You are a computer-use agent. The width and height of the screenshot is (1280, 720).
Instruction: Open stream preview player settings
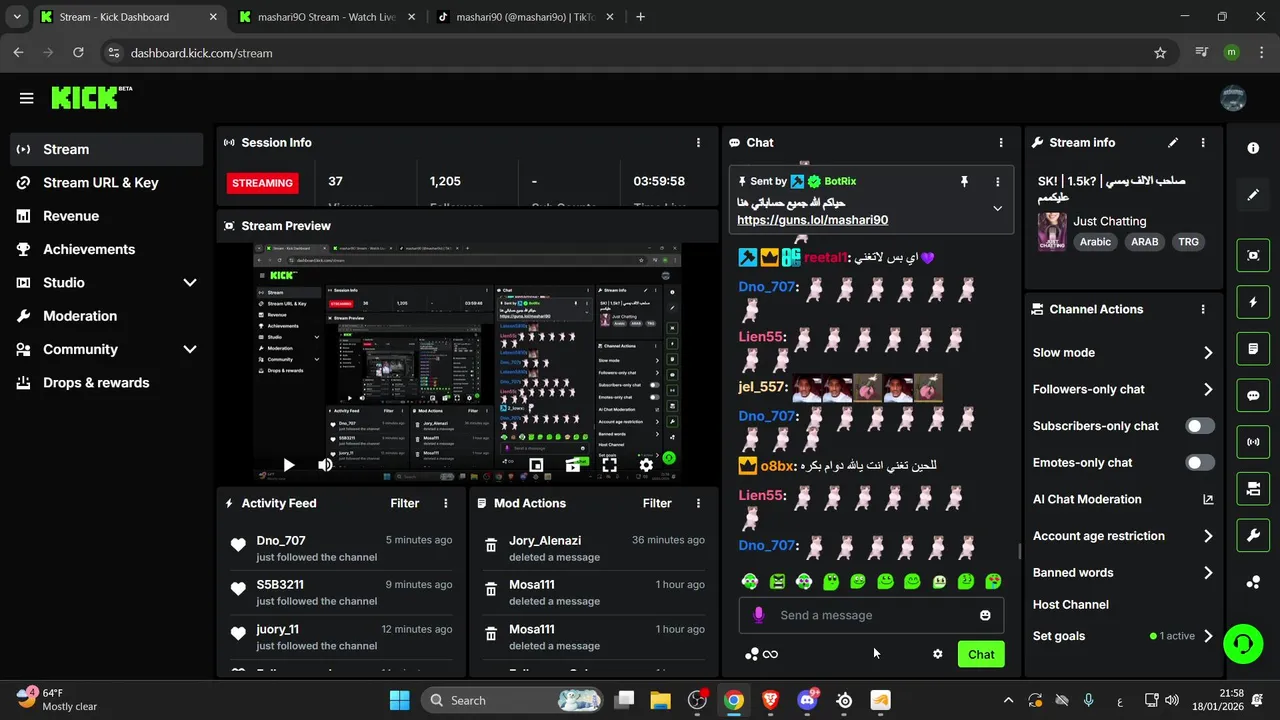(646, 465)
